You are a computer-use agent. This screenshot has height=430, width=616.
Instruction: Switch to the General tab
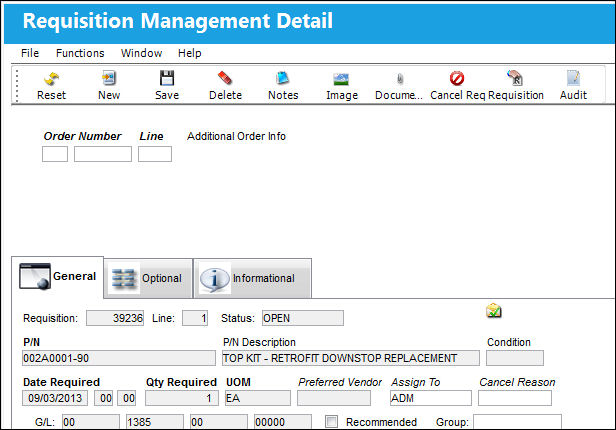coord(58,277)
